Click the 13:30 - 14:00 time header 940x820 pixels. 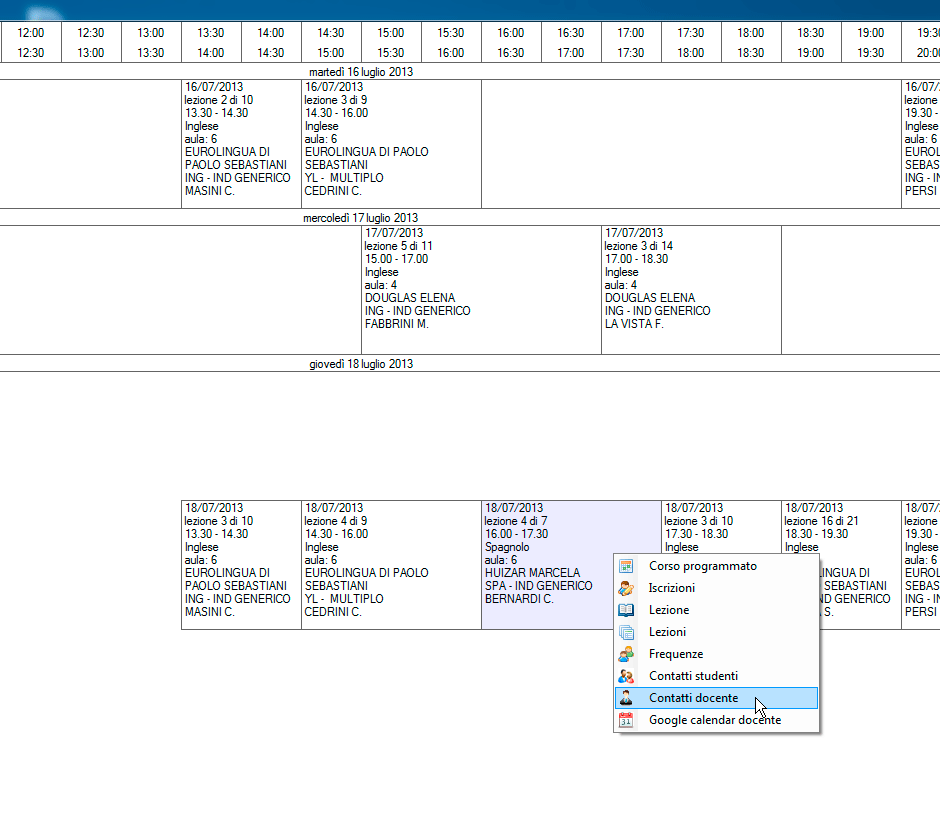coord(211,43)
